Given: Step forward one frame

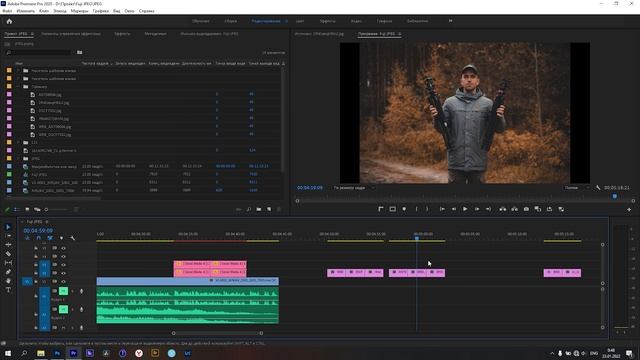Looking at the screenshot, I should [x=477, y=209].
